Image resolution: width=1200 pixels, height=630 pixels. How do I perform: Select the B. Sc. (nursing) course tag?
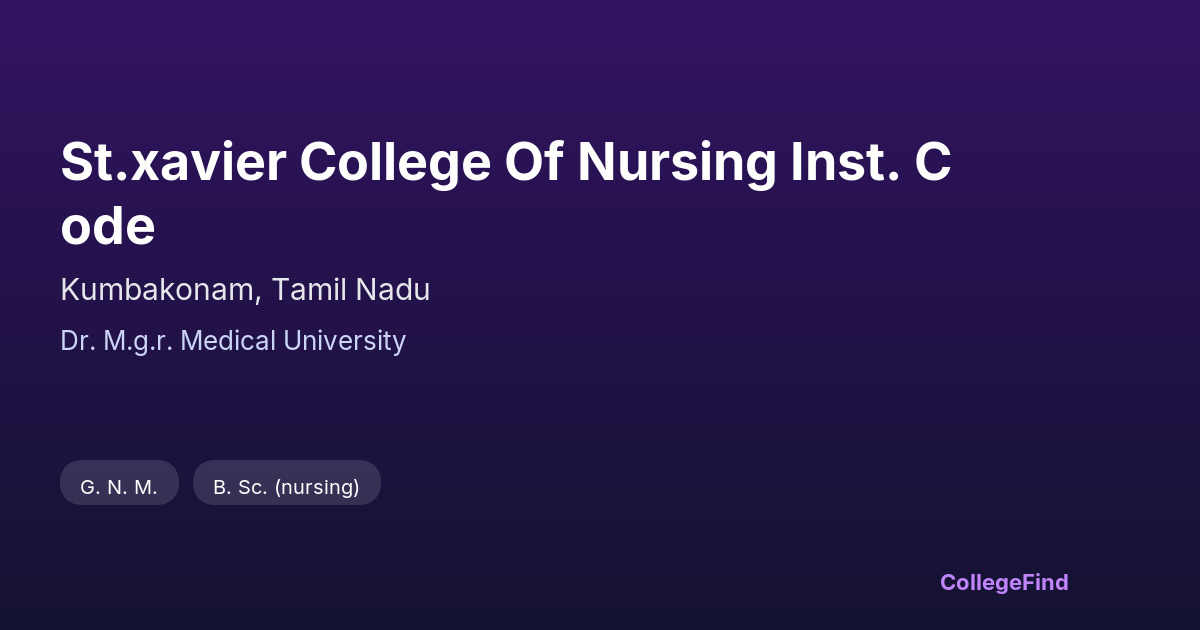286,487
